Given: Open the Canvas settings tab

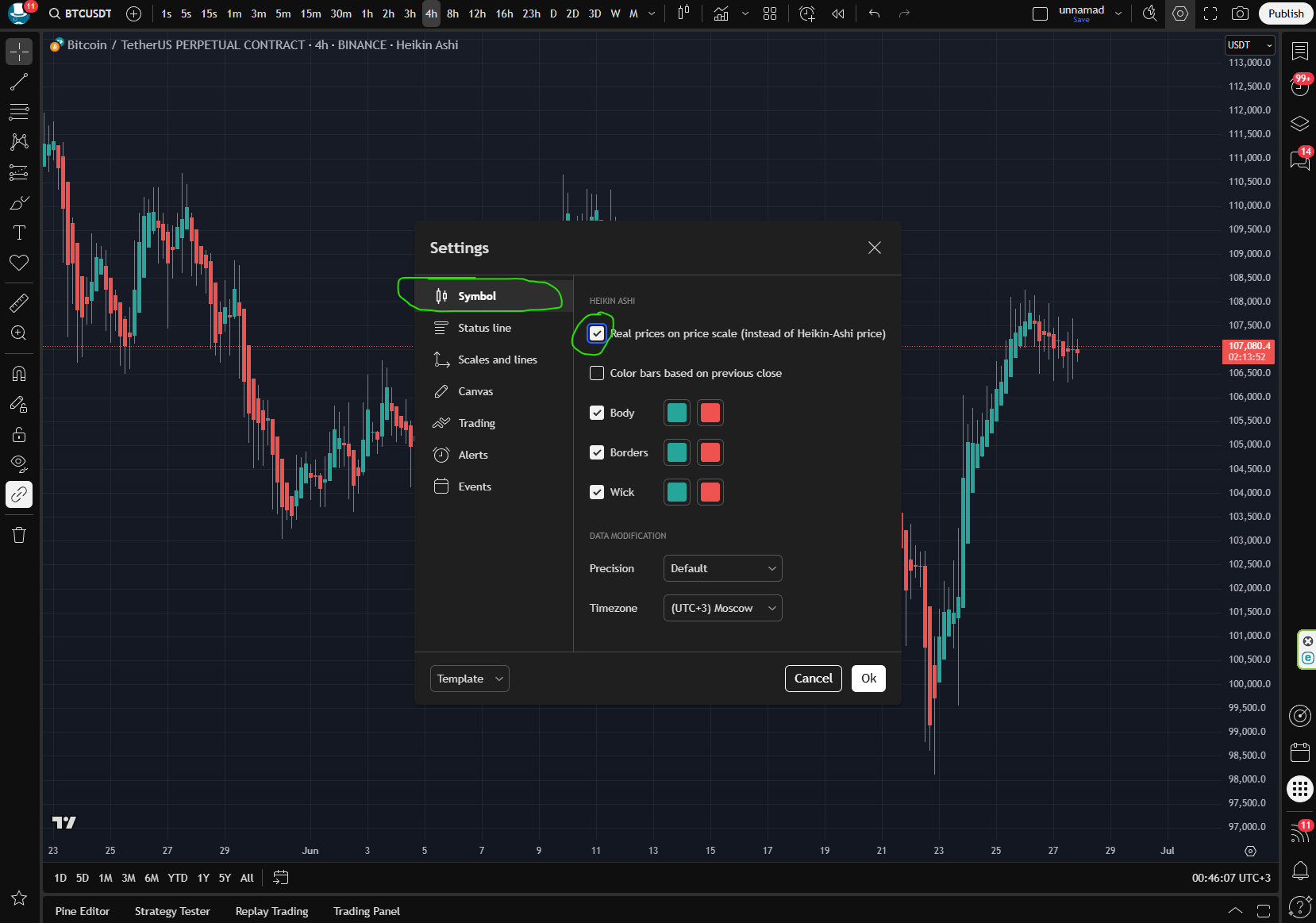Looking at the screenshot, I should (x=475, y=391).
